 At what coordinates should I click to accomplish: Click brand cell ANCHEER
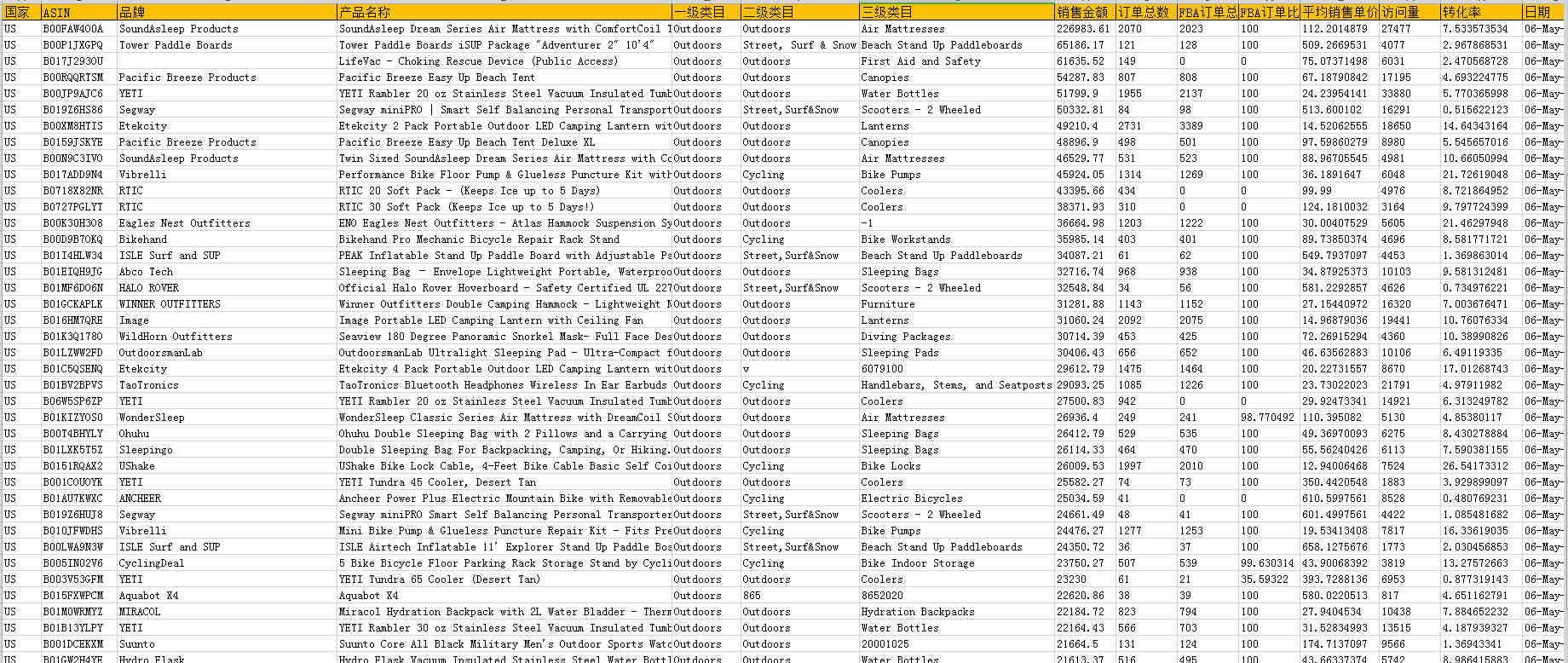(x=227, y=499)
